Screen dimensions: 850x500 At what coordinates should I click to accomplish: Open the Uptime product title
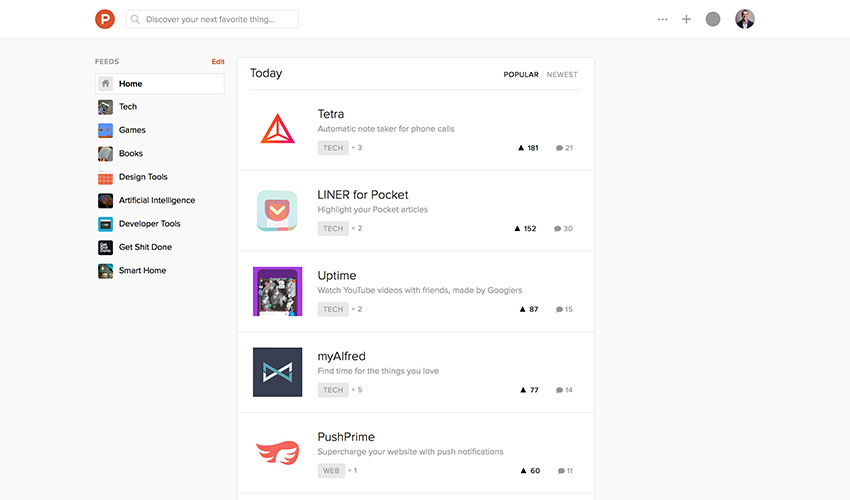(337, 275)
